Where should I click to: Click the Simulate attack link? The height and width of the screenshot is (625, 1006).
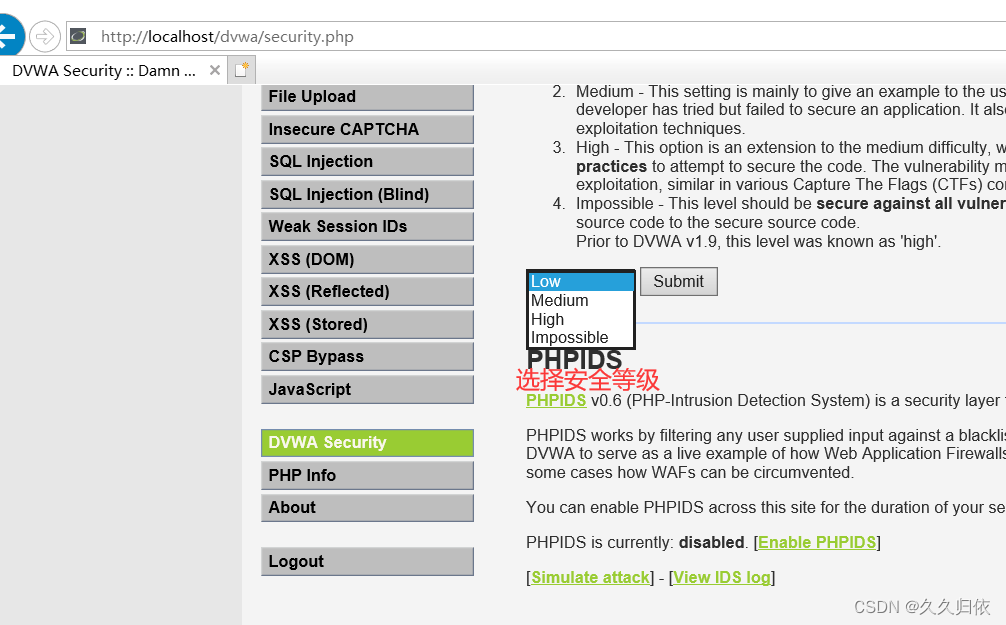(590, 578)
